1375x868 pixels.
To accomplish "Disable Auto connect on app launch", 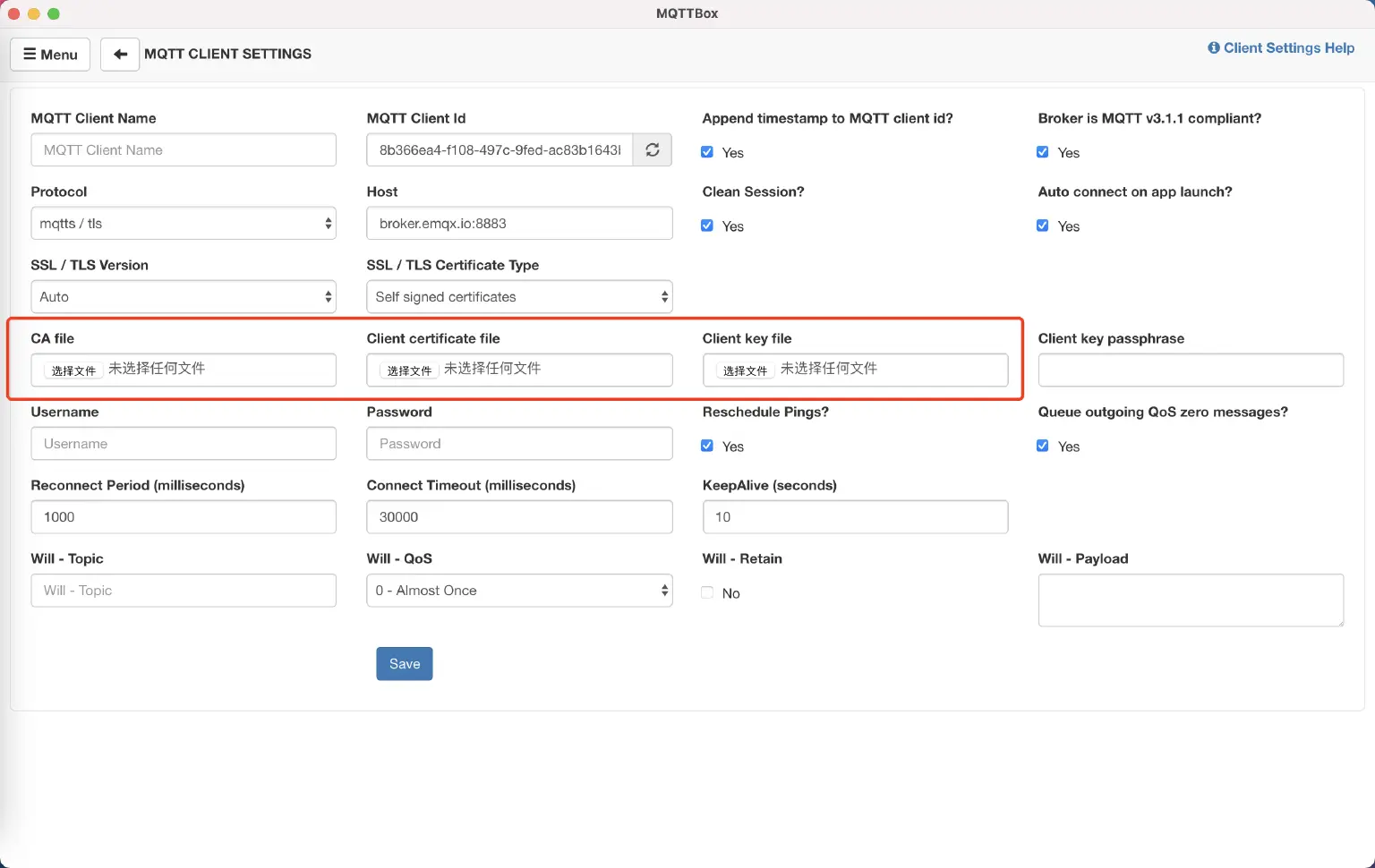I will click(x=1043, y=226).
